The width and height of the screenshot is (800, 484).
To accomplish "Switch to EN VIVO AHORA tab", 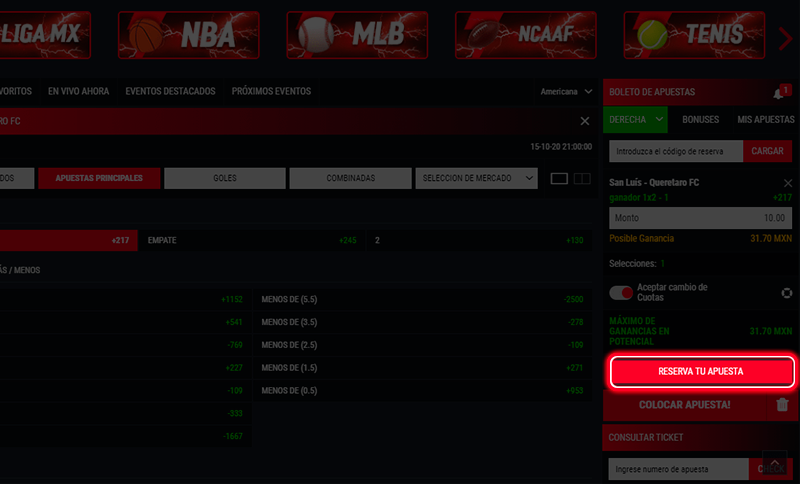I will (x=79, y=91).
